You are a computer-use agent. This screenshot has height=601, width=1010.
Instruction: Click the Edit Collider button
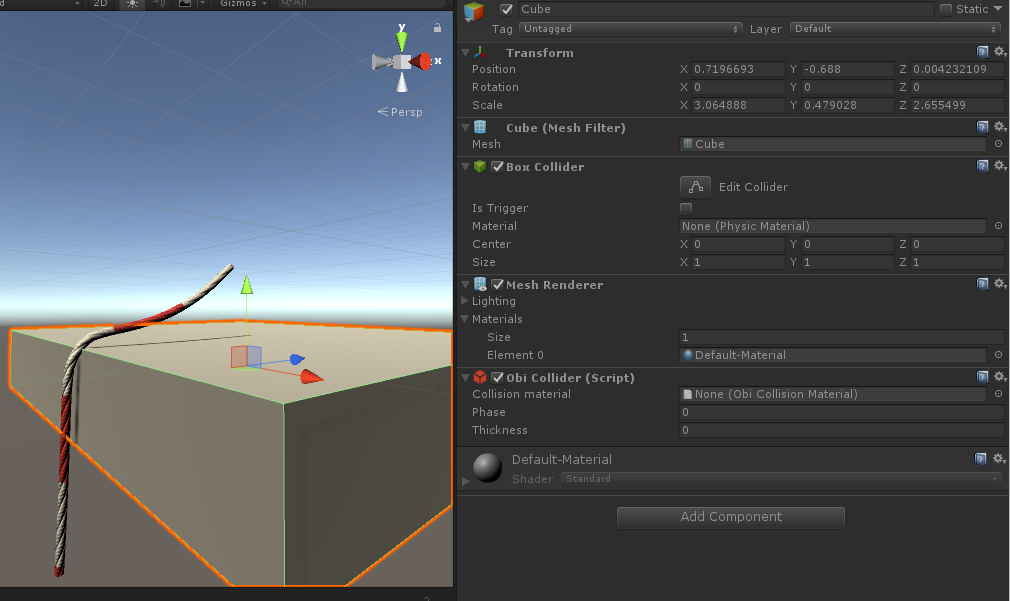click(696, 187)
